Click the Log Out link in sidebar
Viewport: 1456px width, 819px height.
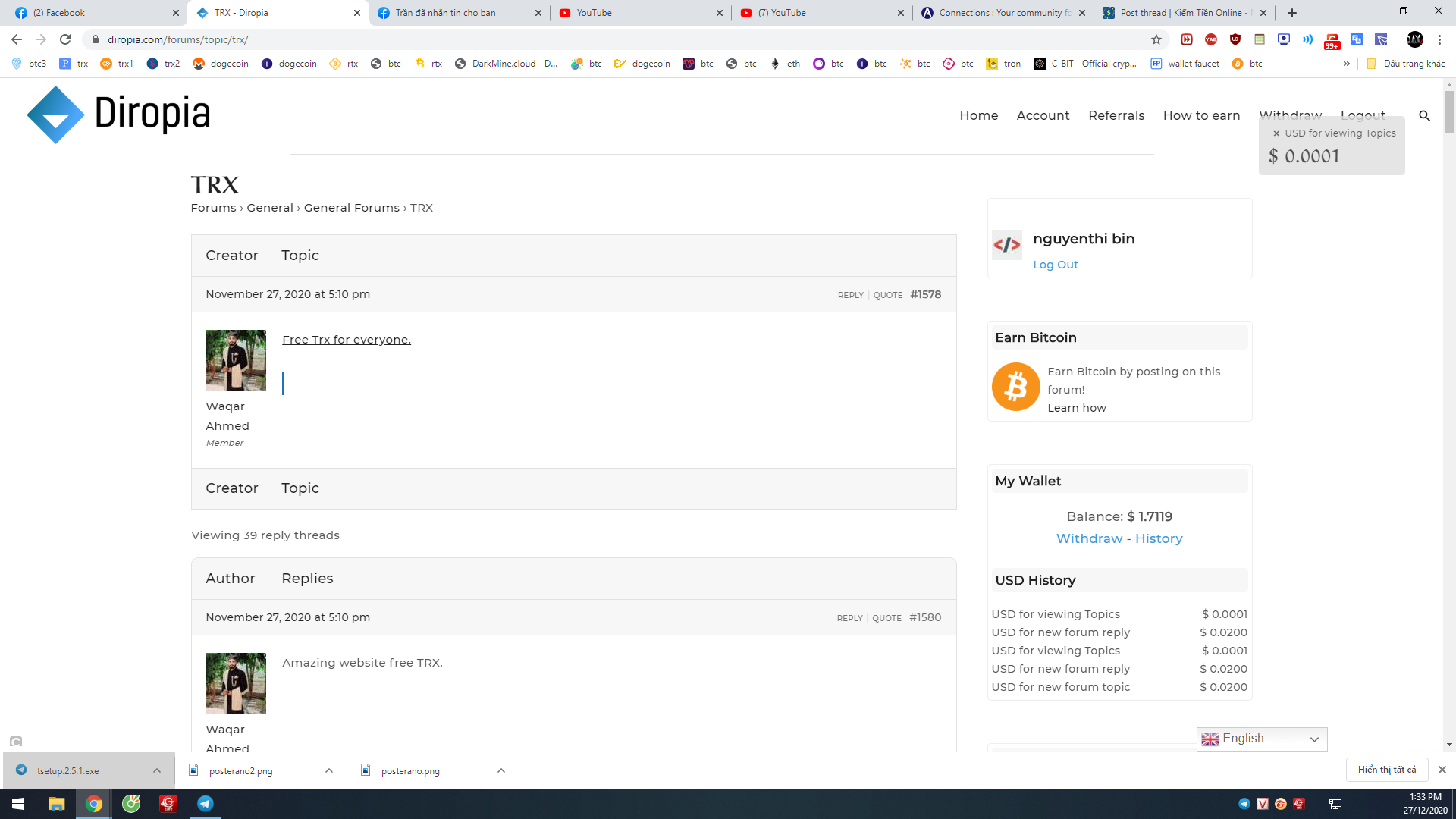click(1055, 265)
